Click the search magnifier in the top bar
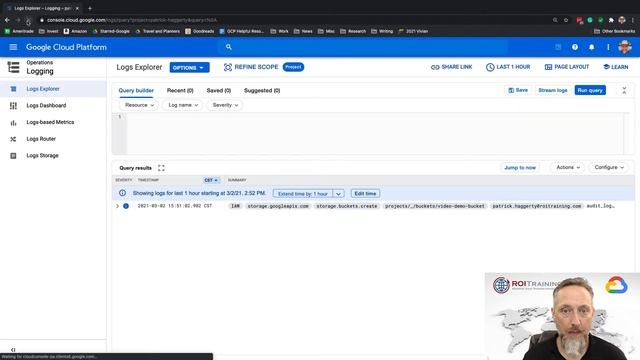This screenshot has height=360, width=640. (x=229, y=47)
